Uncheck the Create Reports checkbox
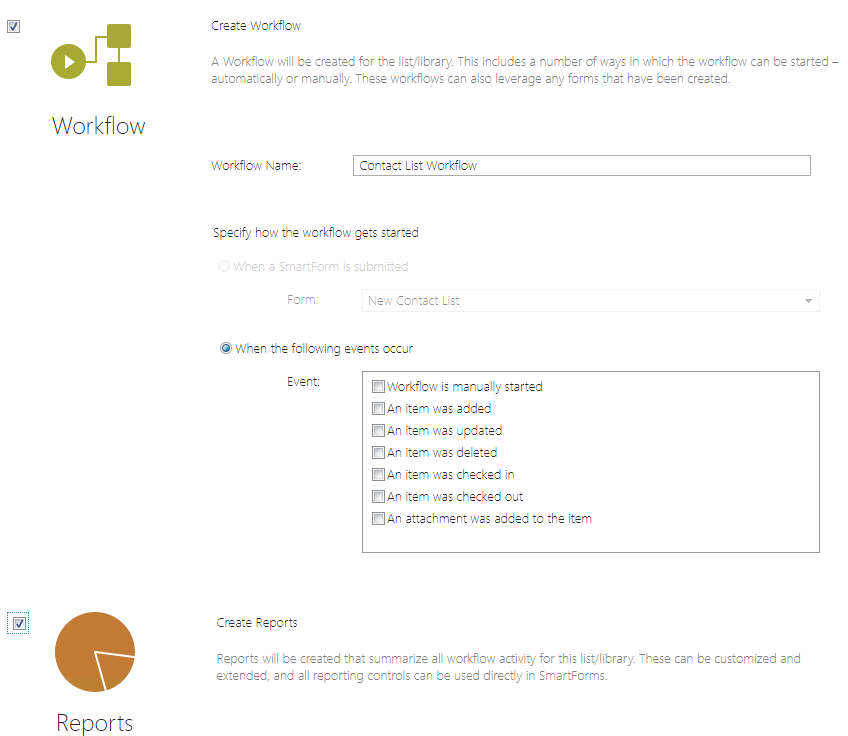 [19, 624]
